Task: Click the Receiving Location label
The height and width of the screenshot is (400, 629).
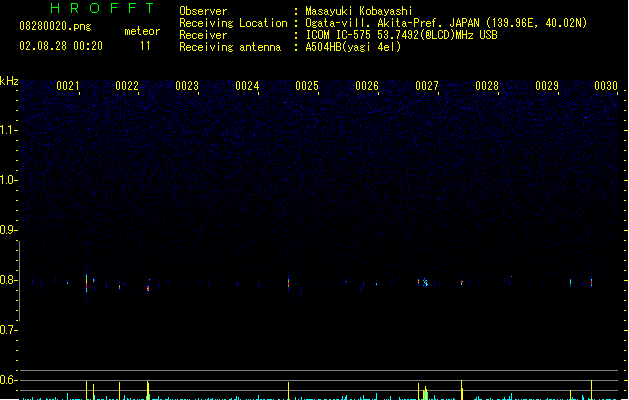Action: [x=233, y=23]
